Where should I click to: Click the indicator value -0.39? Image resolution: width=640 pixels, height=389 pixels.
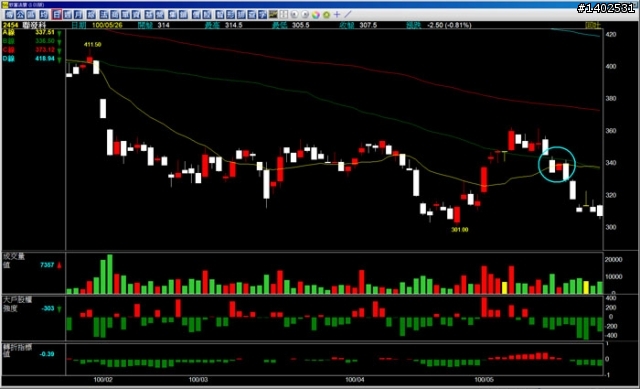pyautogui.click(x=47, y=354)
